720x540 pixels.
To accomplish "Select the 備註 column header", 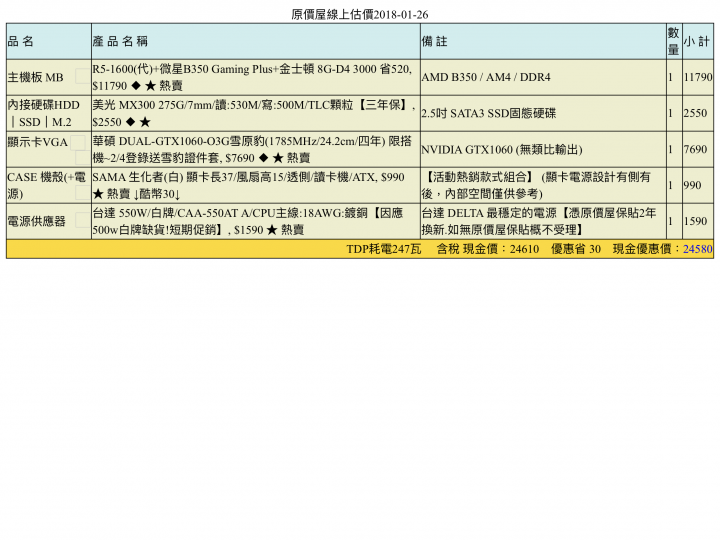I will pyautogui.click(x=543, y=41).
